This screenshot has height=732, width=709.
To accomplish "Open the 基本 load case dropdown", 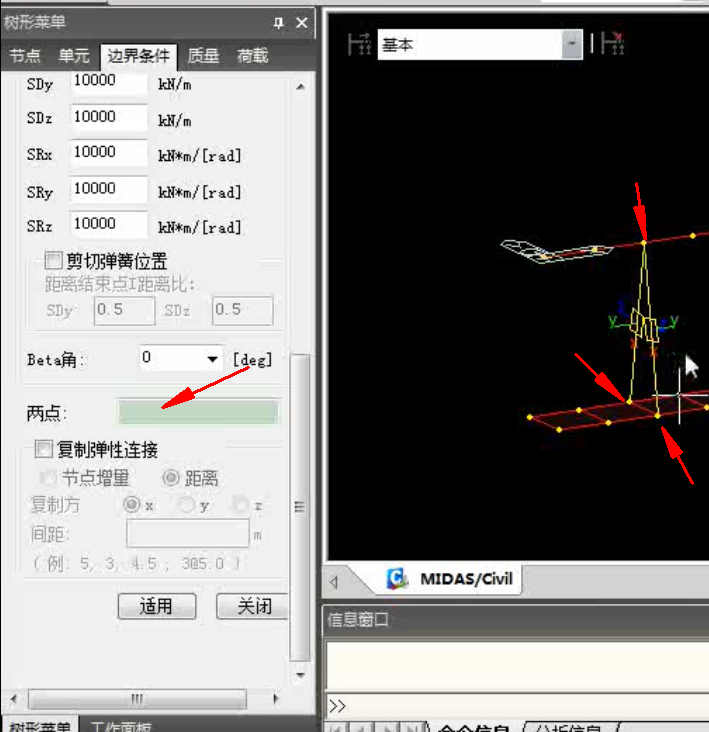I will click(572, 44).
